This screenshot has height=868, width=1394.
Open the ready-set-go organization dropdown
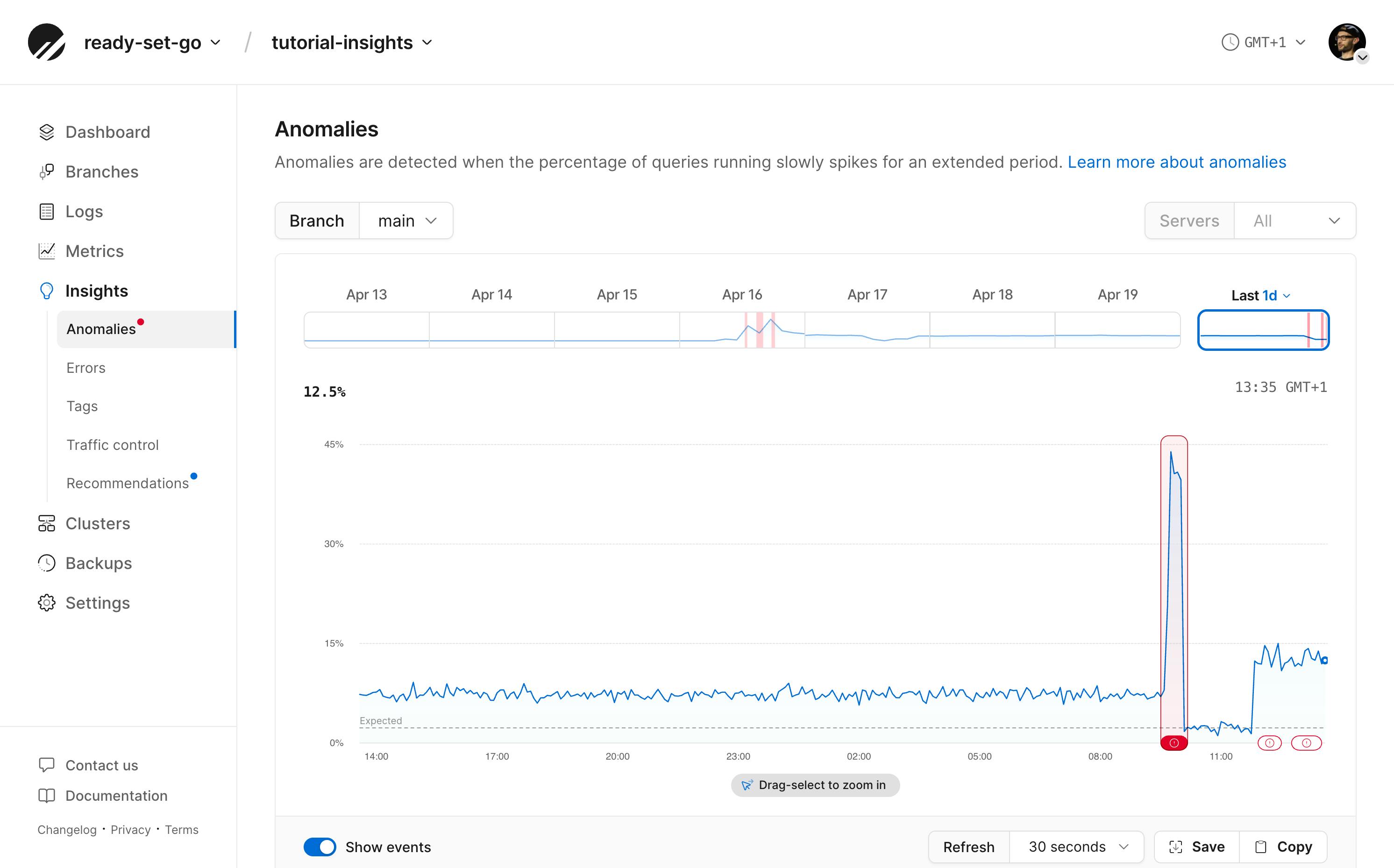[x=152, y=43]
